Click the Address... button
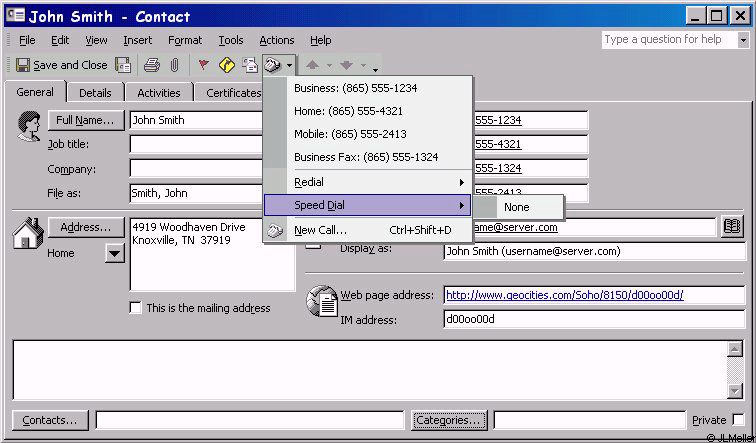The image size is (756, 443). click(86, 227)
